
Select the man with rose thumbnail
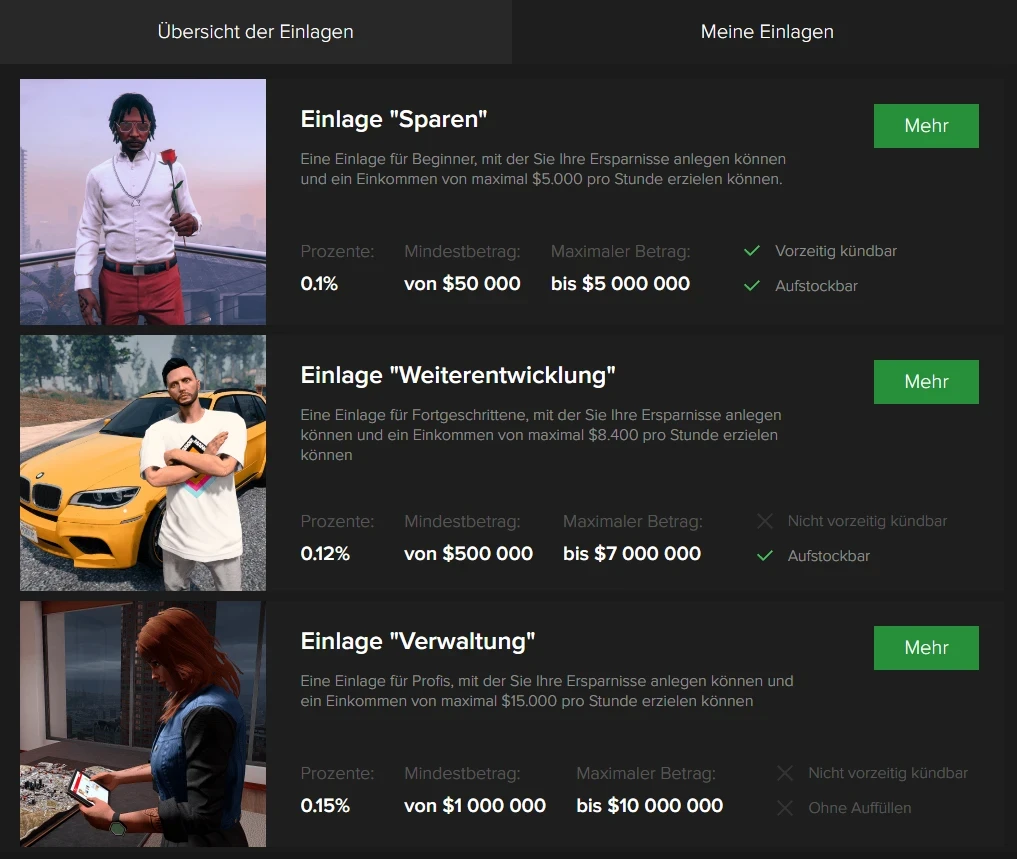[x=143, y=202]
